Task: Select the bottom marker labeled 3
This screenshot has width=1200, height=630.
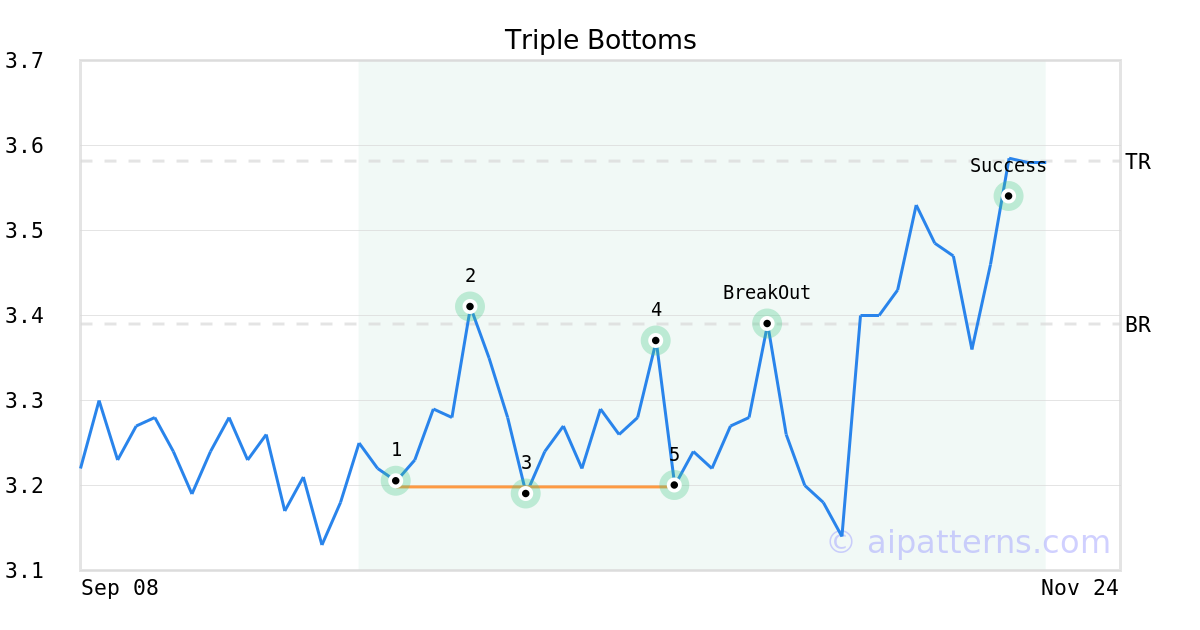Action: [x=526, y=493]
